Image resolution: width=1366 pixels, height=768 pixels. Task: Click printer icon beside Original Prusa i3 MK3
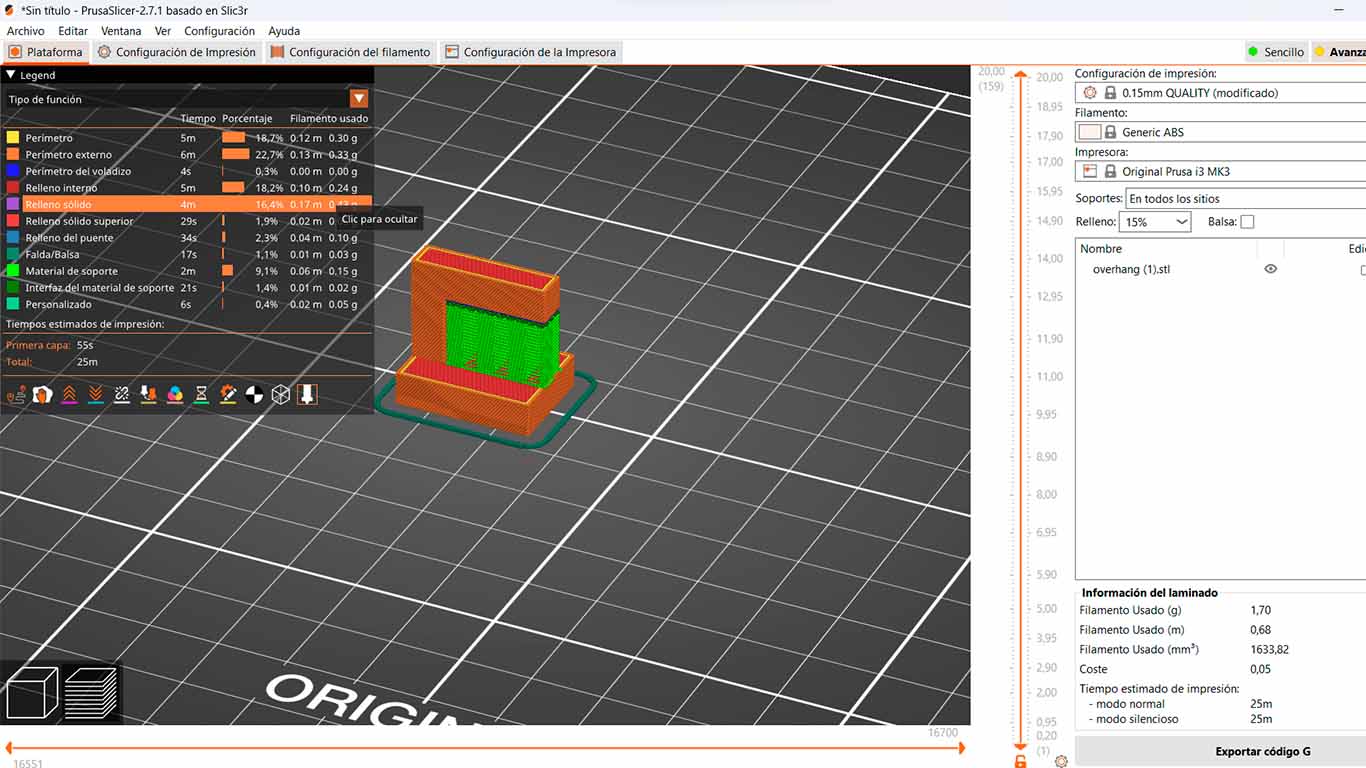[1090, 172]
